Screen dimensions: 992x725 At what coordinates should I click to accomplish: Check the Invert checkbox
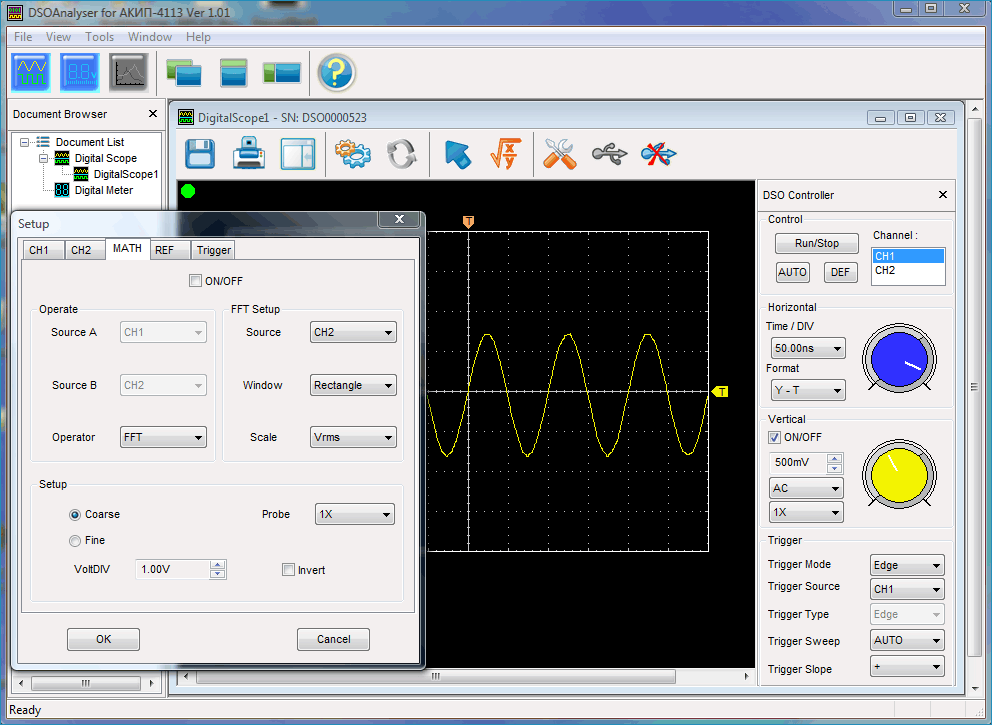pyautogui.click(x=290, y=570)
